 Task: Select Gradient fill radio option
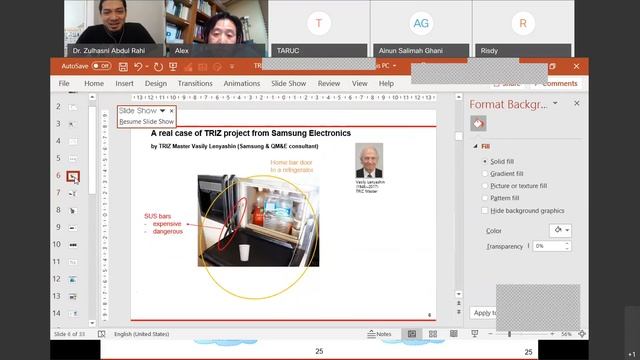tap(484, 173)
